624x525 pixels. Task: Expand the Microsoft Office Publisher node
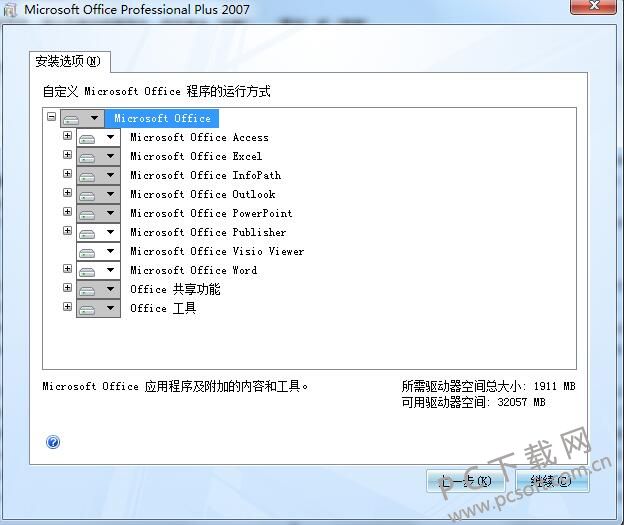click(x=67, y=230)
